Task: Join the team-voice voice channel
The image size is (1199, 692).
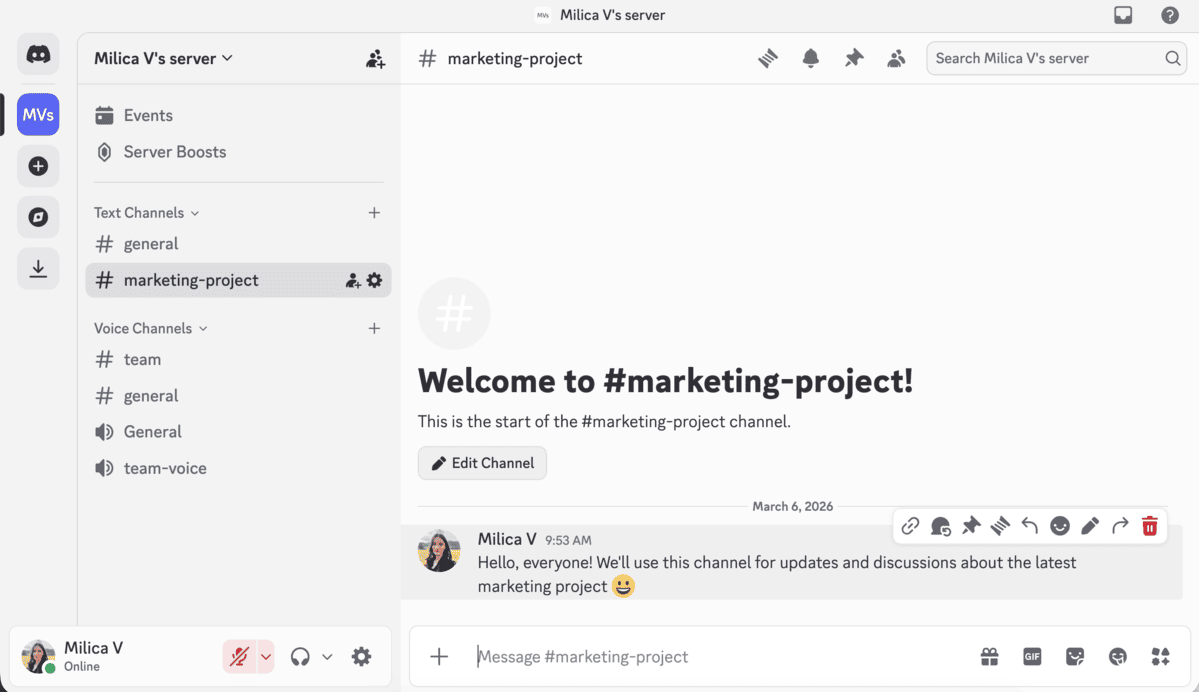Action: 165,468
